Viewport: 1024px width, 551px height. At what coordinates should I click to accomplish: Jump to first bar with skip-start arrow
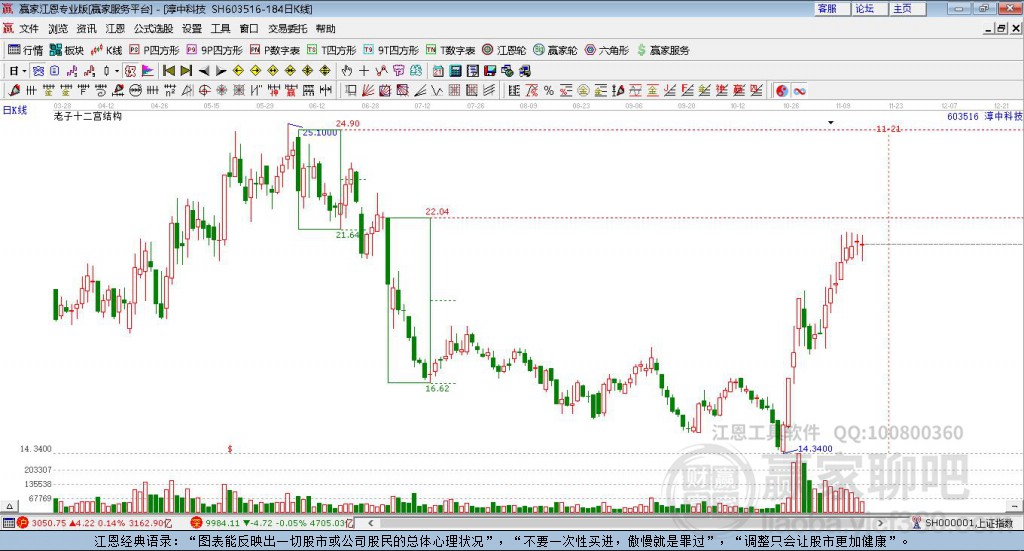169,71
